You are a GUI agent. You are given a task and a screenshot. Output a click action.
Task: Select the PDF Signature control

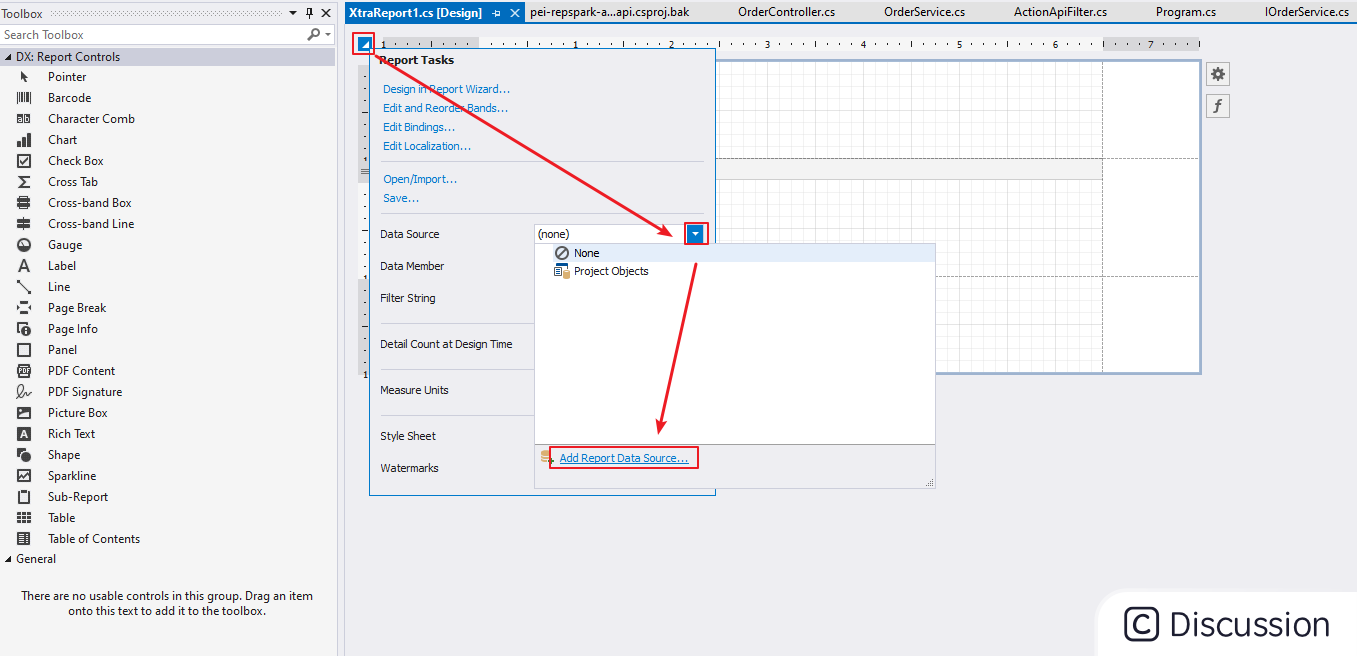click(85, 392)
